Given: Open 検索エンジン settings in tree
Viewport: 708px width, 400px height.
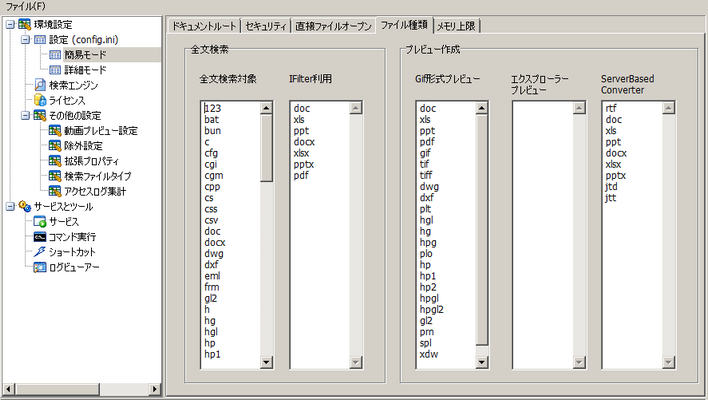Looking at the screenshot, I should (x=73, y=85).
